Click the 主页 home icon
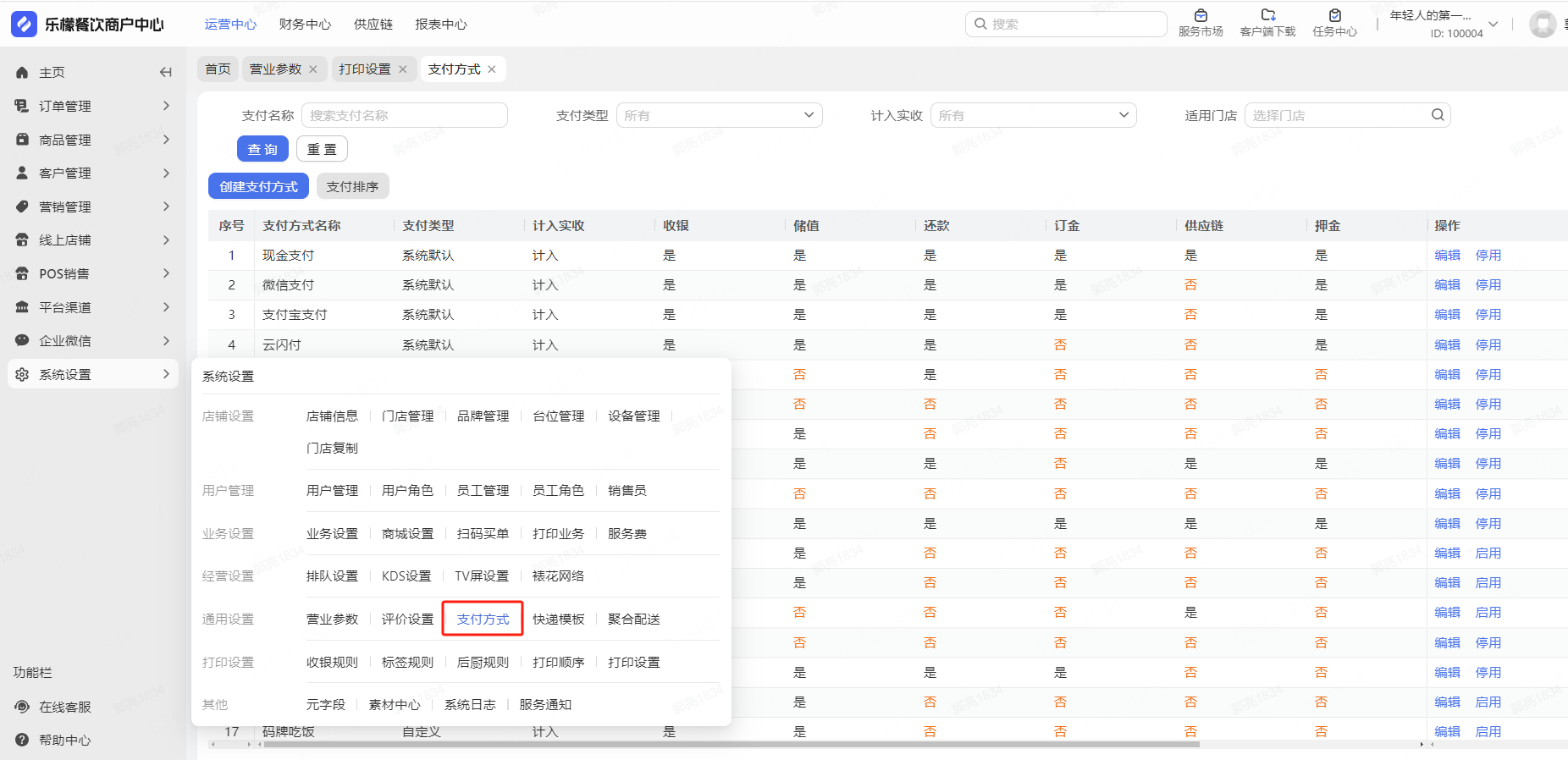1568x760 pixels. point(23,73)
